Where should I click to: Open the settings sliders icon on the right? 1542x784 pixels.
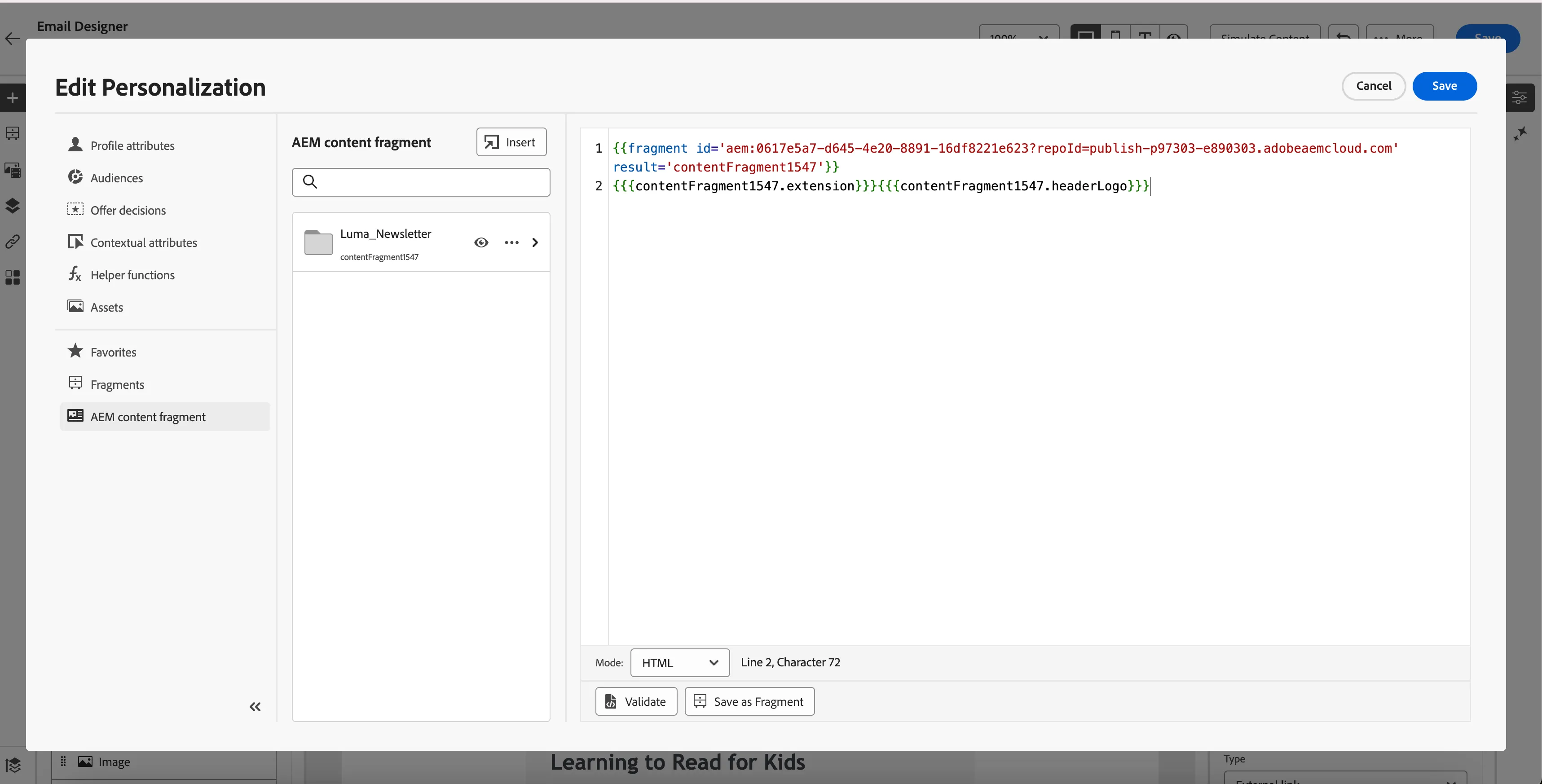click(x=1519, y=97)
